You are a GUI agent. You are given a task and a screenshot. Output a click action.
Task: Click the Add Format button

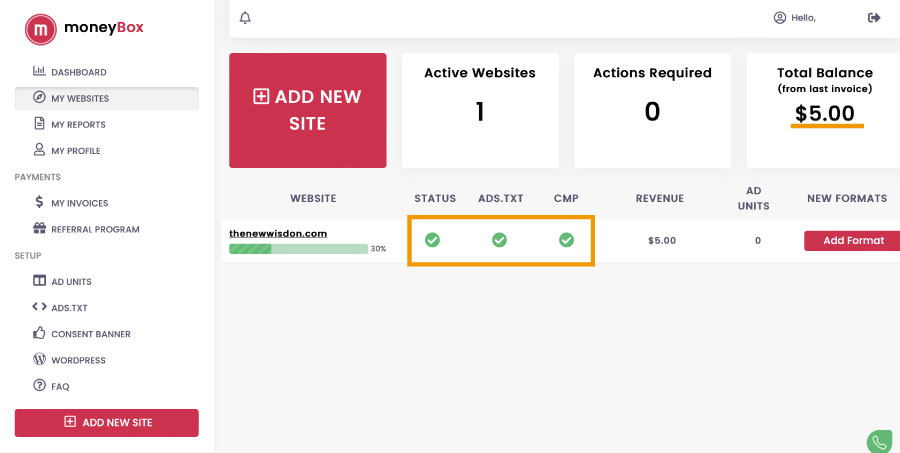852,241
